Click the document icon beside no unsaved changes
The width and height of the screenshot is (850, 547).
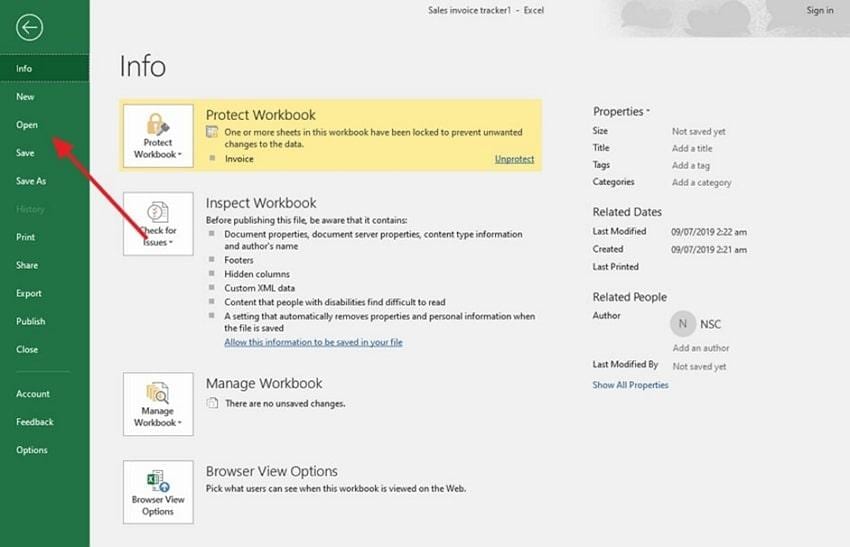click(212, 403)
